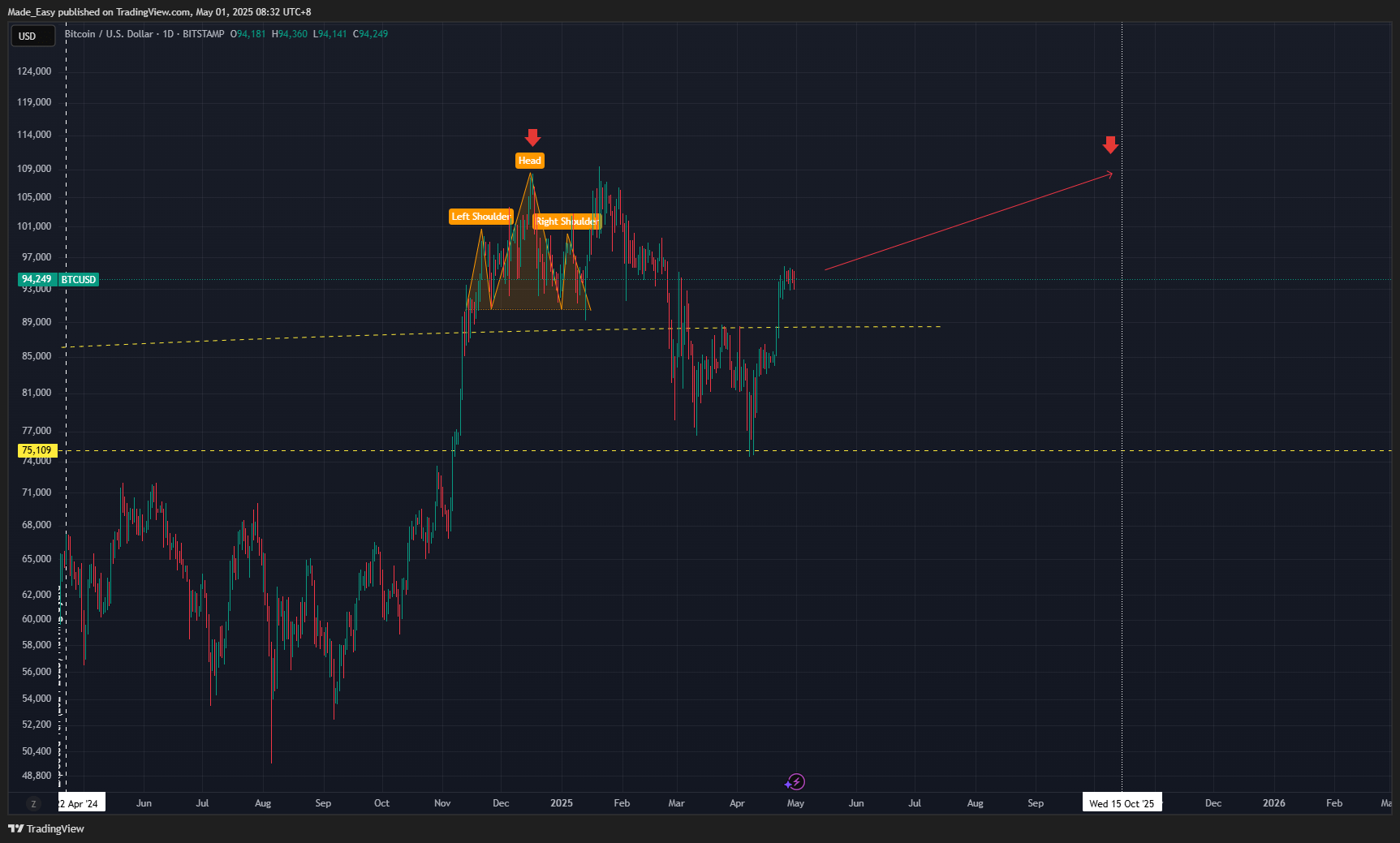
Task: Click the red down arrow above the Head label
Action: (532, 137)
